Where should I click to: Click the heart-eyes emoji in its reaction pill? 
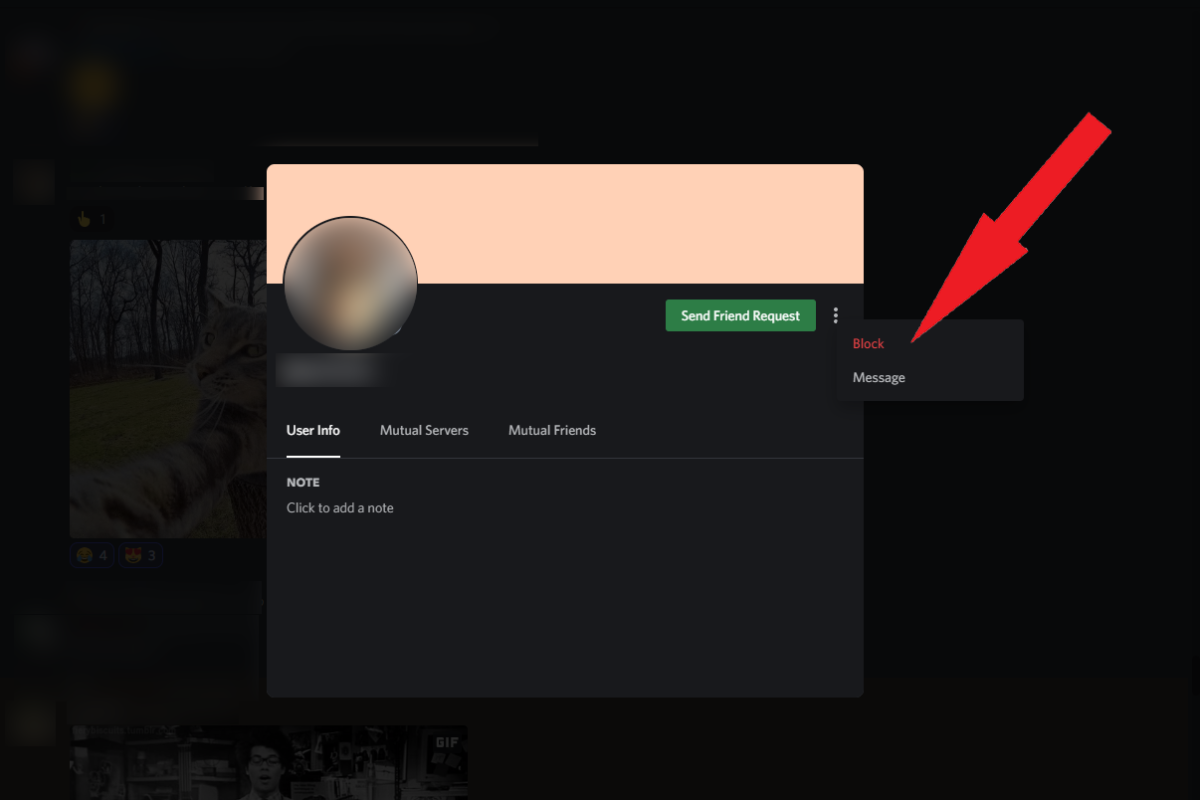coord(133,554)
